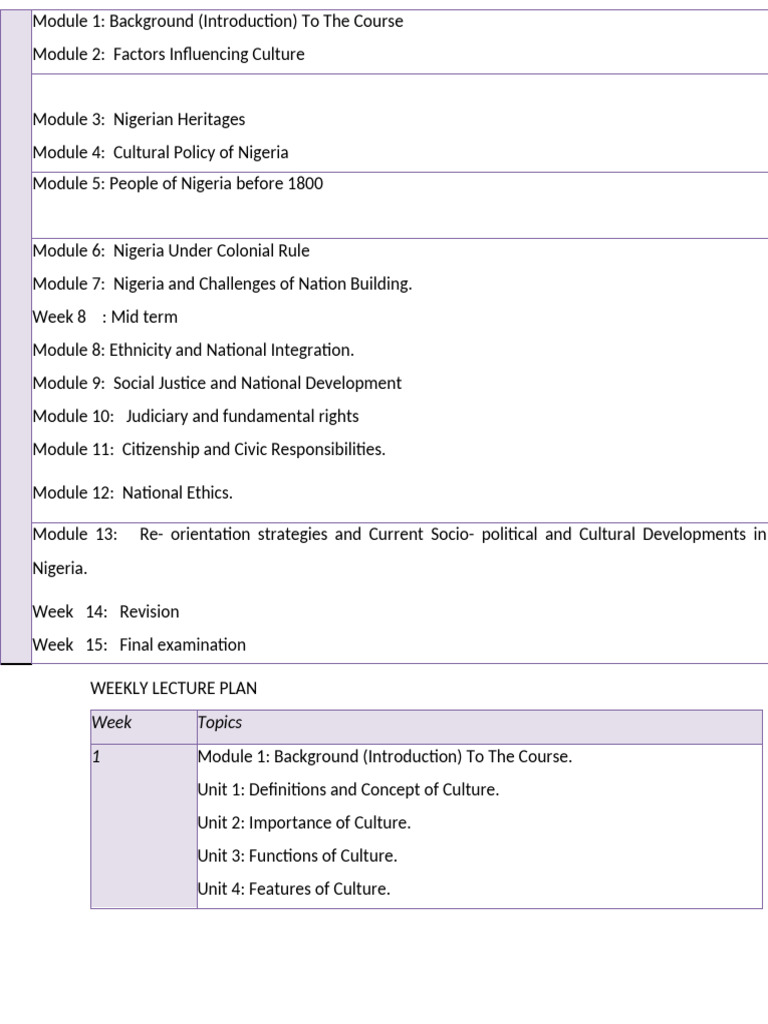Image resolution: width=768 pixels, height=1024 pixels.
Task: Click 'Module 9: Social Justice and National Development'
Action: (217, 383)
